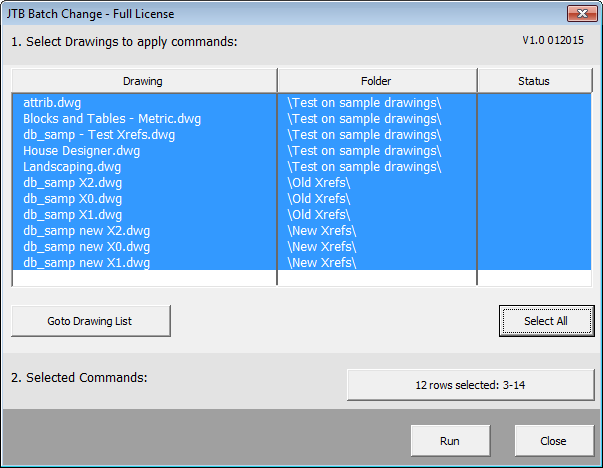Click Old Xrefs folder for db_samp X0.dwg
Viewport: 603px width, 468px height.
[x=377, y=199]
